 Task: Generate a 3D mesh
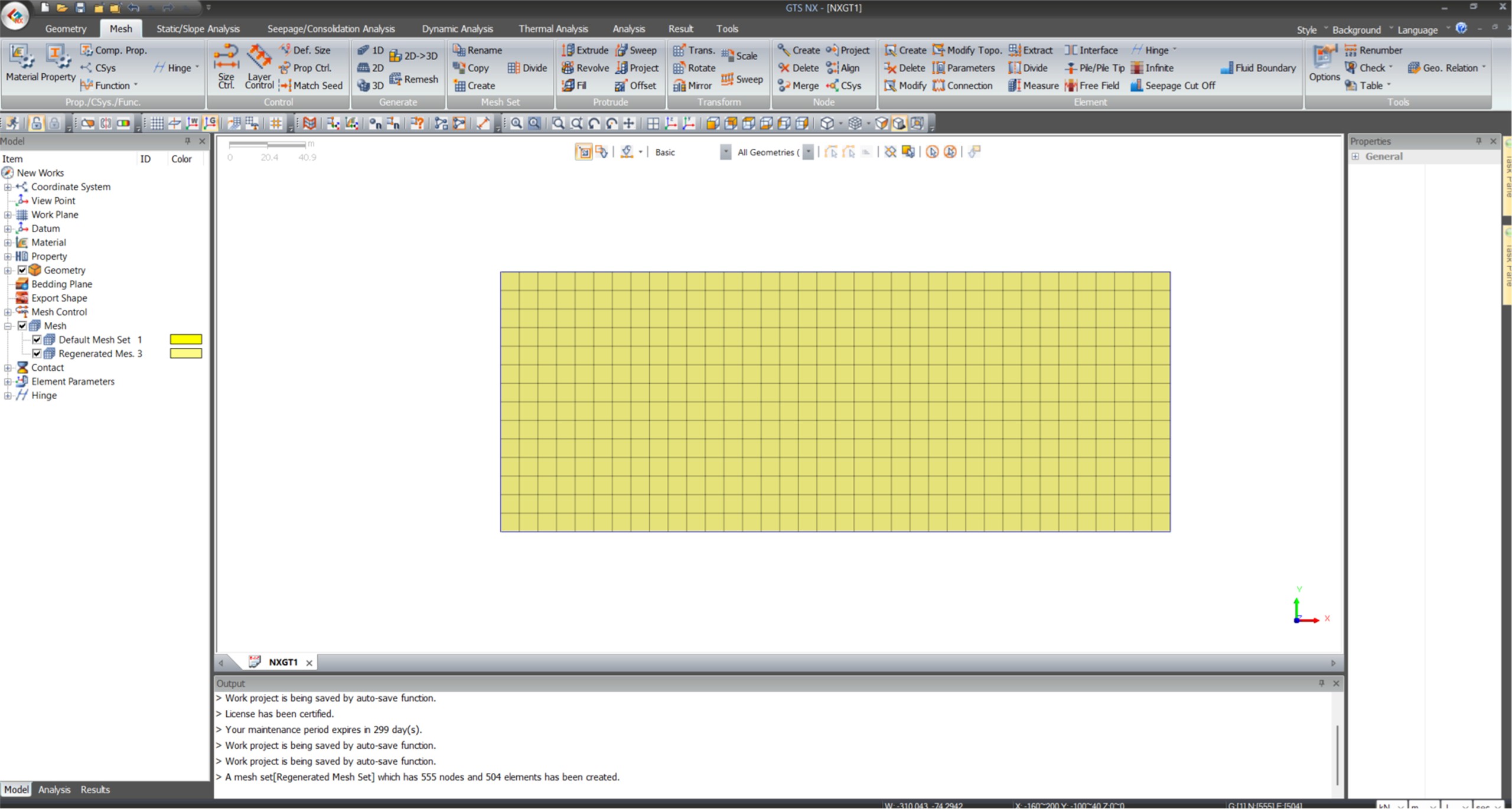click(370, 86)
